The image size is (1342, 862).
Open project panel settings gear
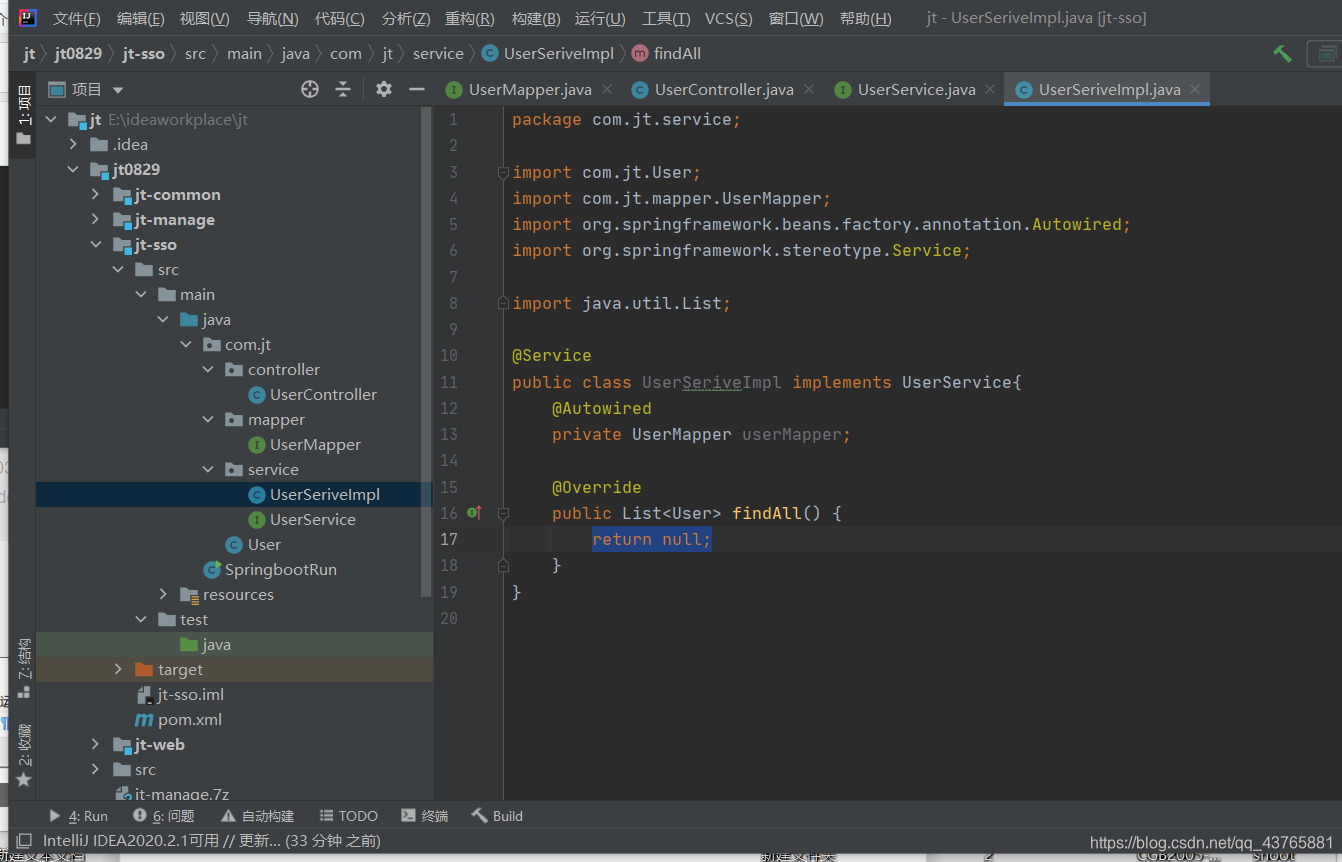click(384, 89)
